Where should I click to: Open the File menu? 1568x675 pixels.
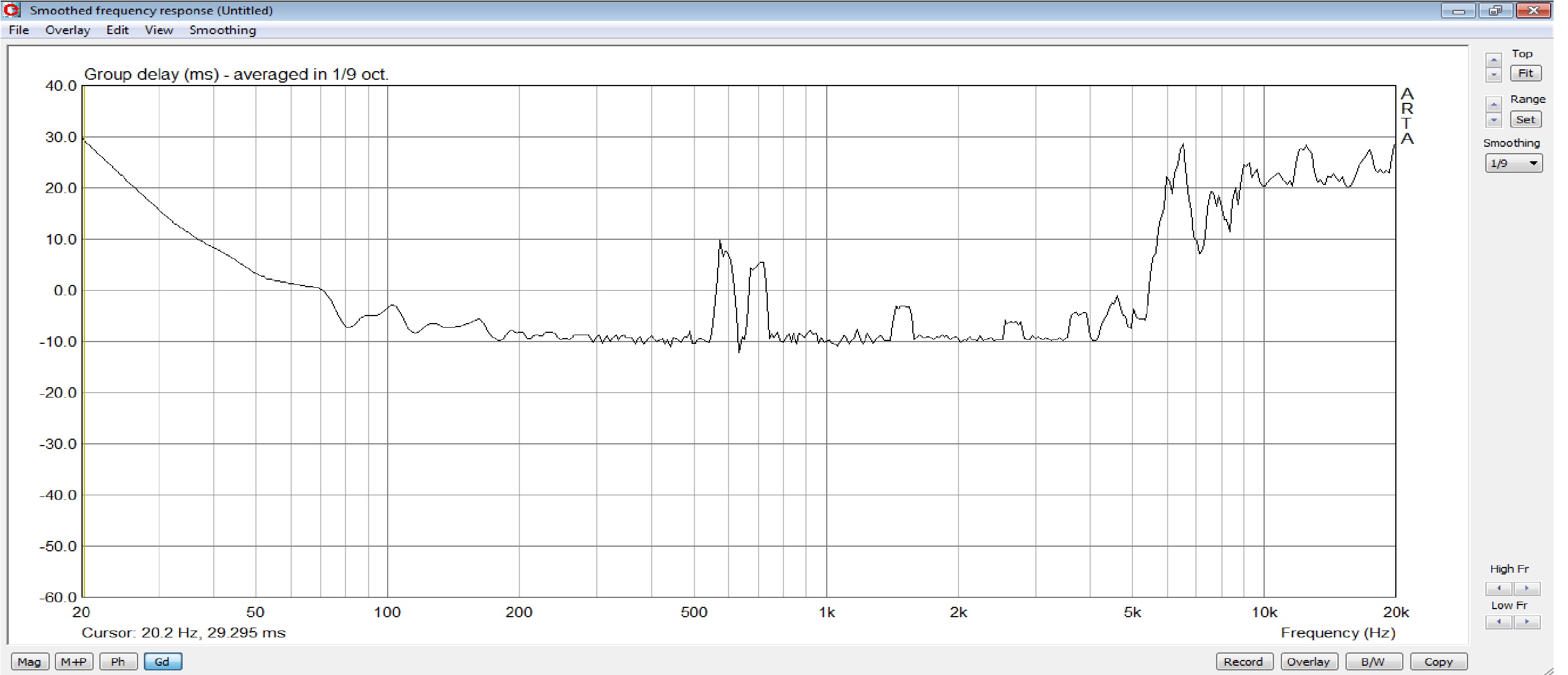pyautogui.click(x=19, y=30)
